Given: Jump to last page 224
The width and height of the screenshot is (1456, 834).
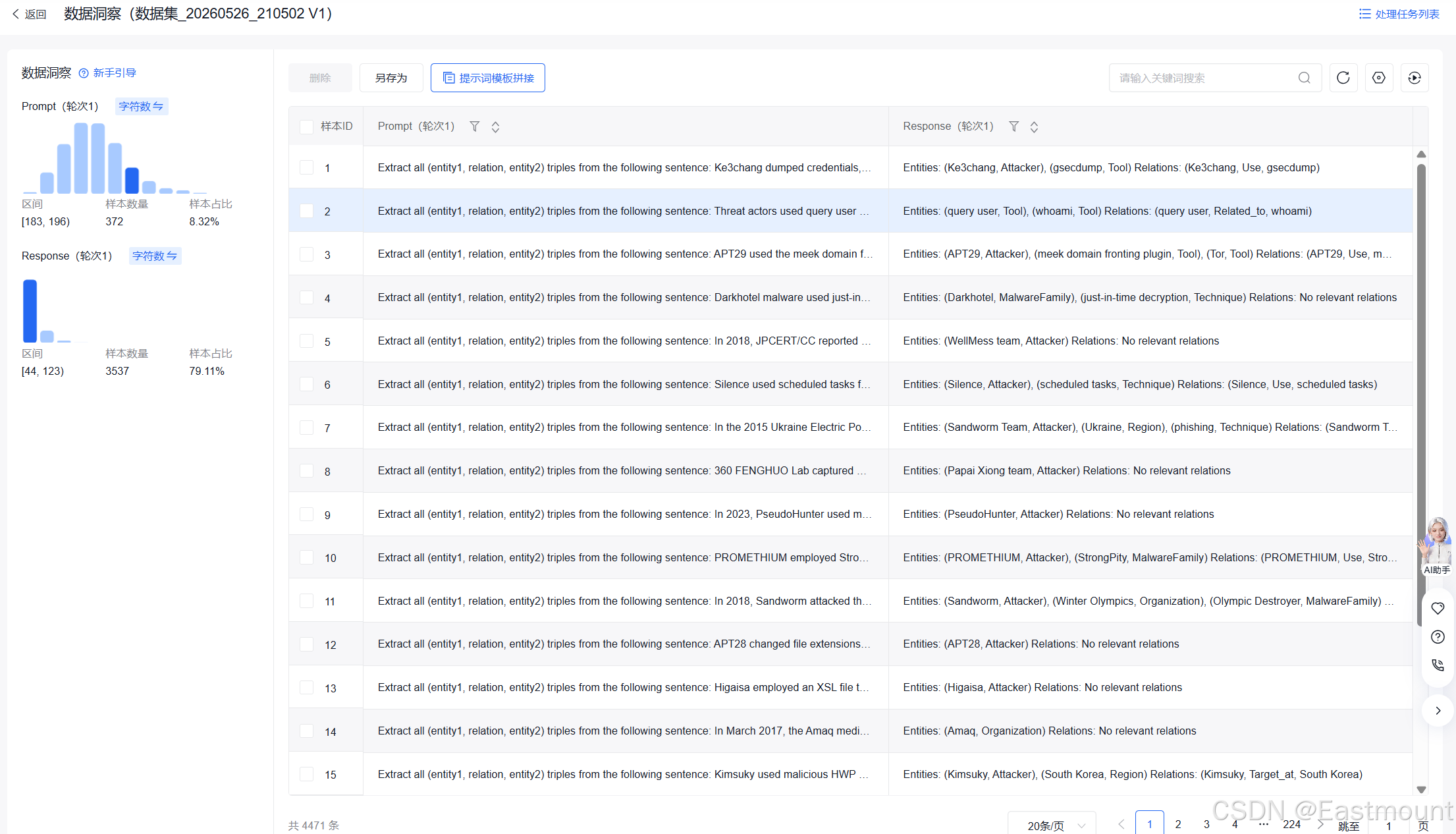Looking at the screenshot, I should tap(1291, 824).
